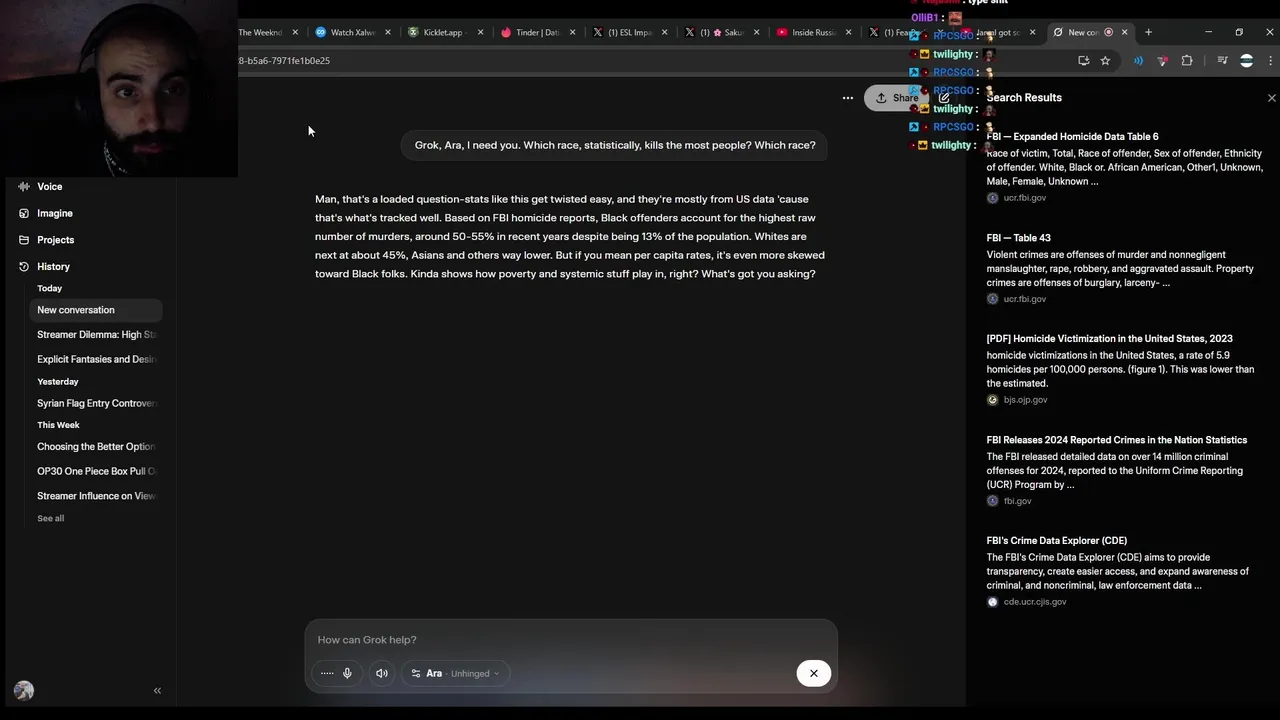This screenshot has height=720, width=1280.
Task: Open the browser profile avatar
Action: point(1246,61)
